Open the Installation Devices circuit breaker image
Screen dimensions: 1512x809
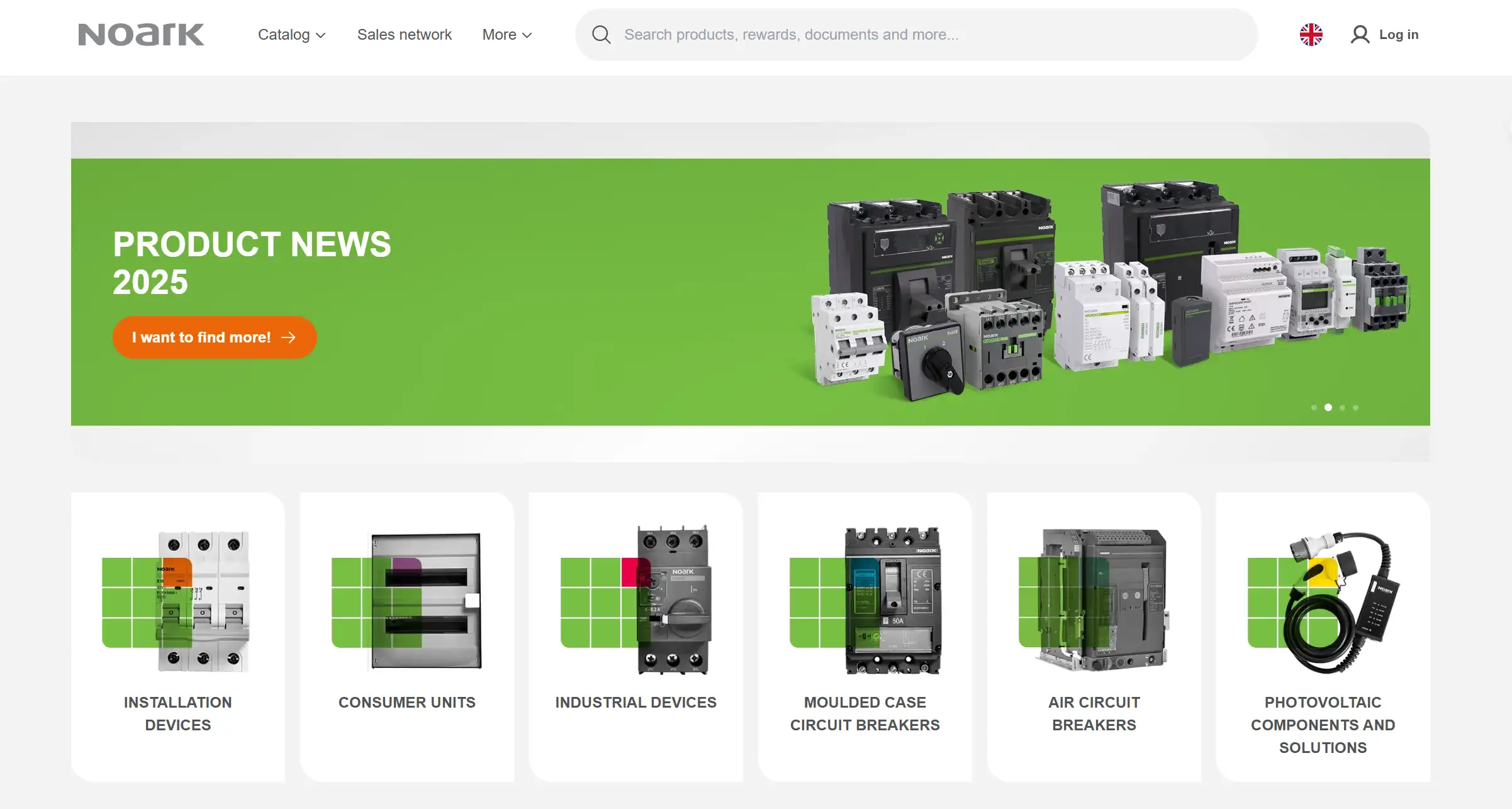point(176,601)
